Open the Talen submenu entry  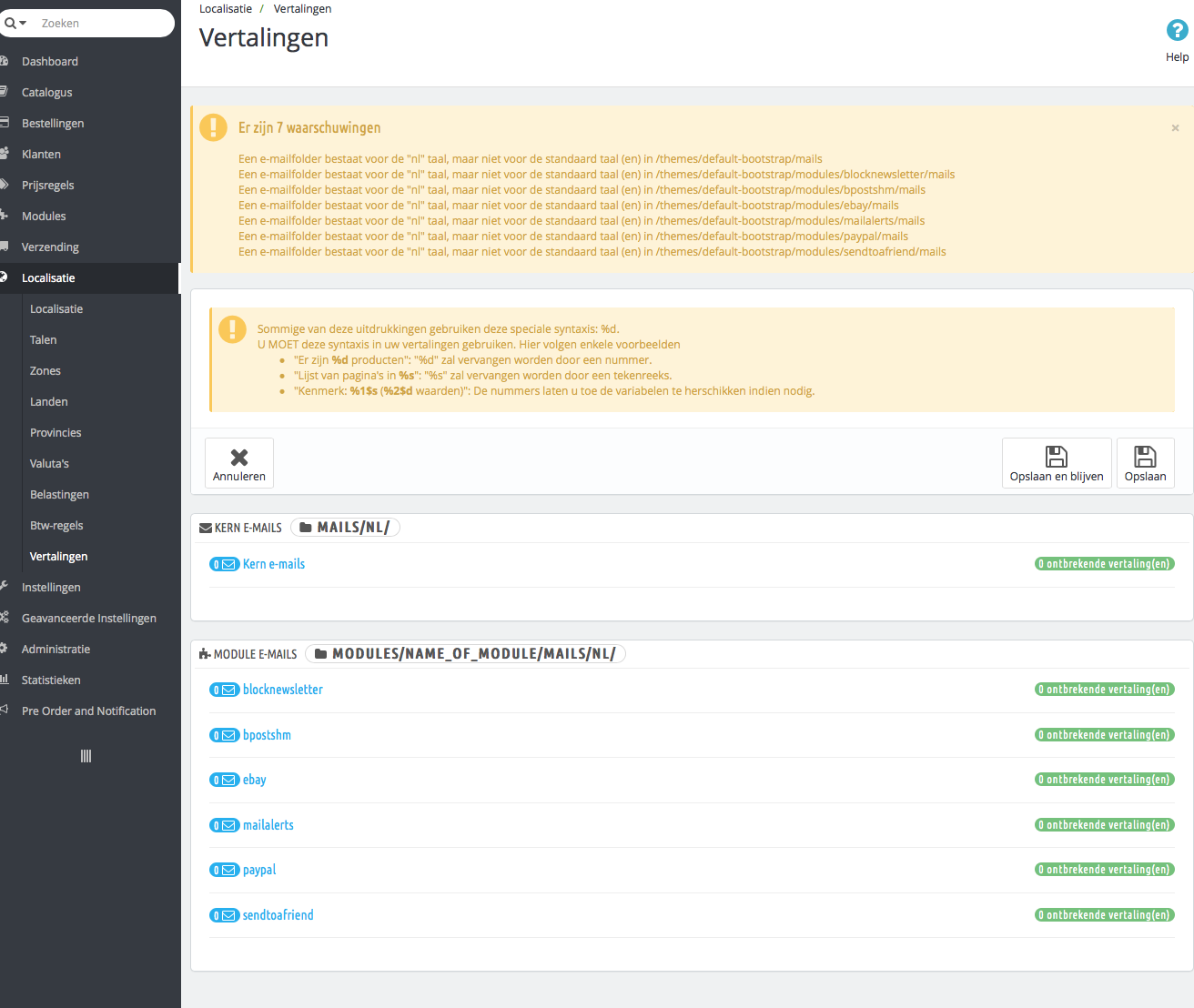pyautogui.click(x=44, y=340)
